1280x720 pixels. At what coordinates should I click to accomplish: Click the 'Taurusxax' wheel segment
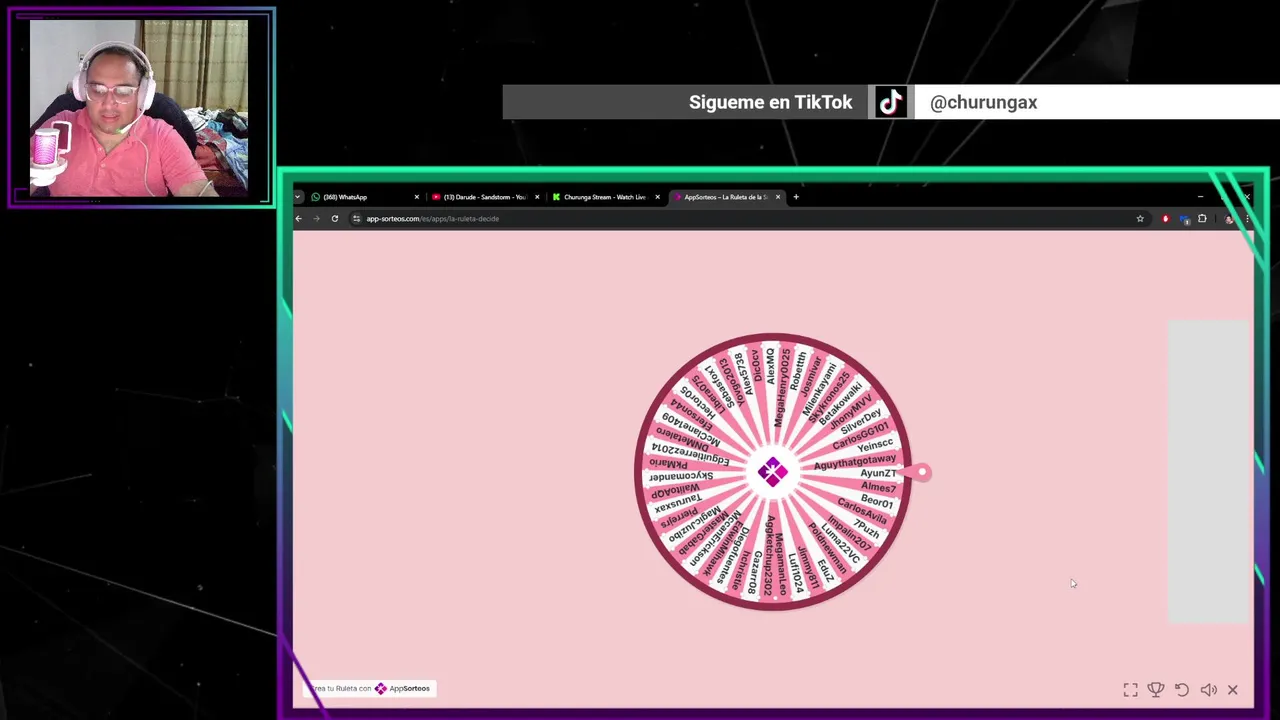[x=678, y=502]
